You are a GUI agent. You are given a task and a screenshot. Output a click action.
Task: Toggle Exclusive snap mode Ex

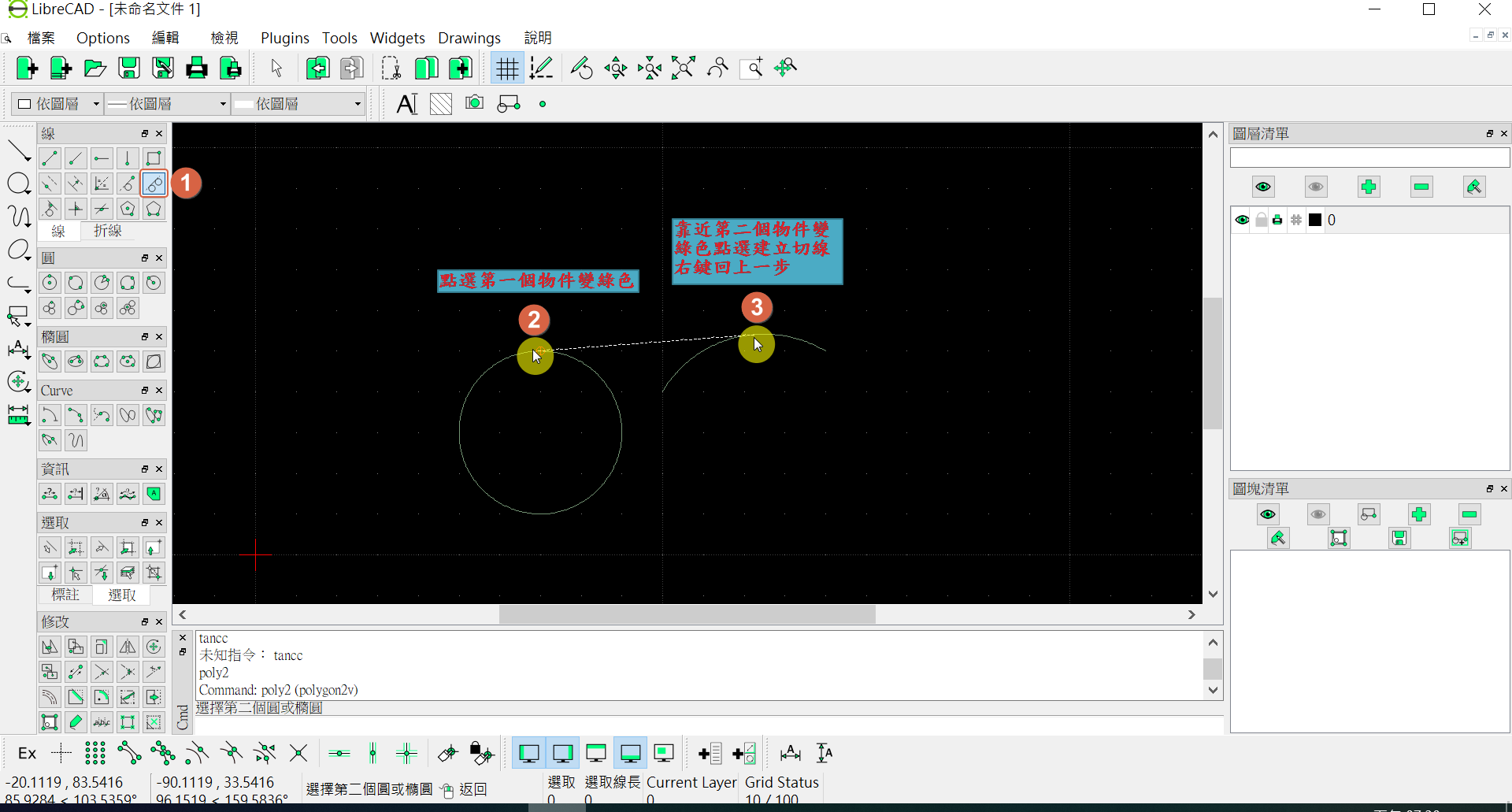tap(27, 754)
